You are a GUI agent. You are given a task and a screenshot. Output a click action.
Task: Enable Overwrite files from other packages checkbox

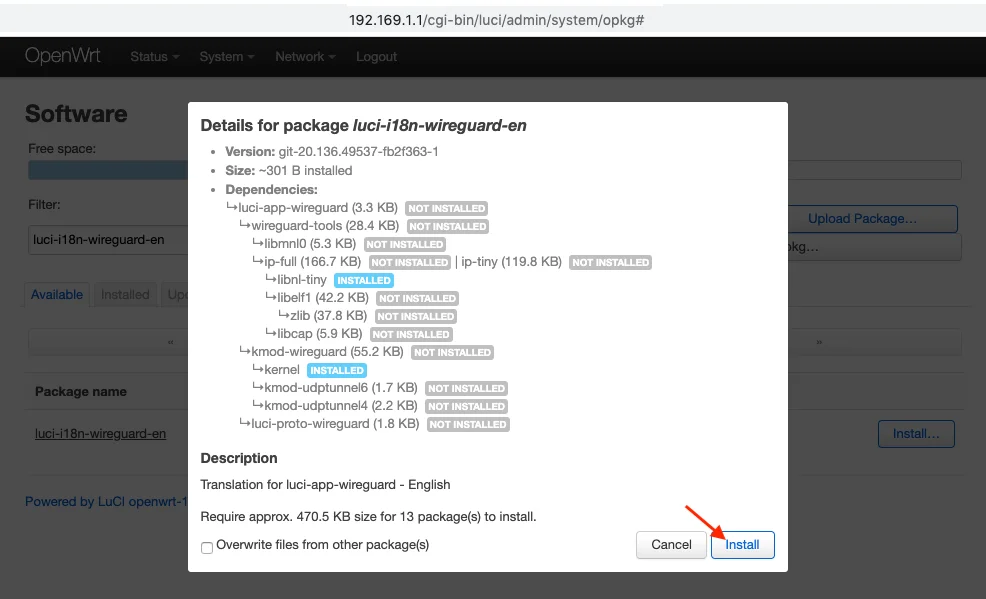point(207,546)
